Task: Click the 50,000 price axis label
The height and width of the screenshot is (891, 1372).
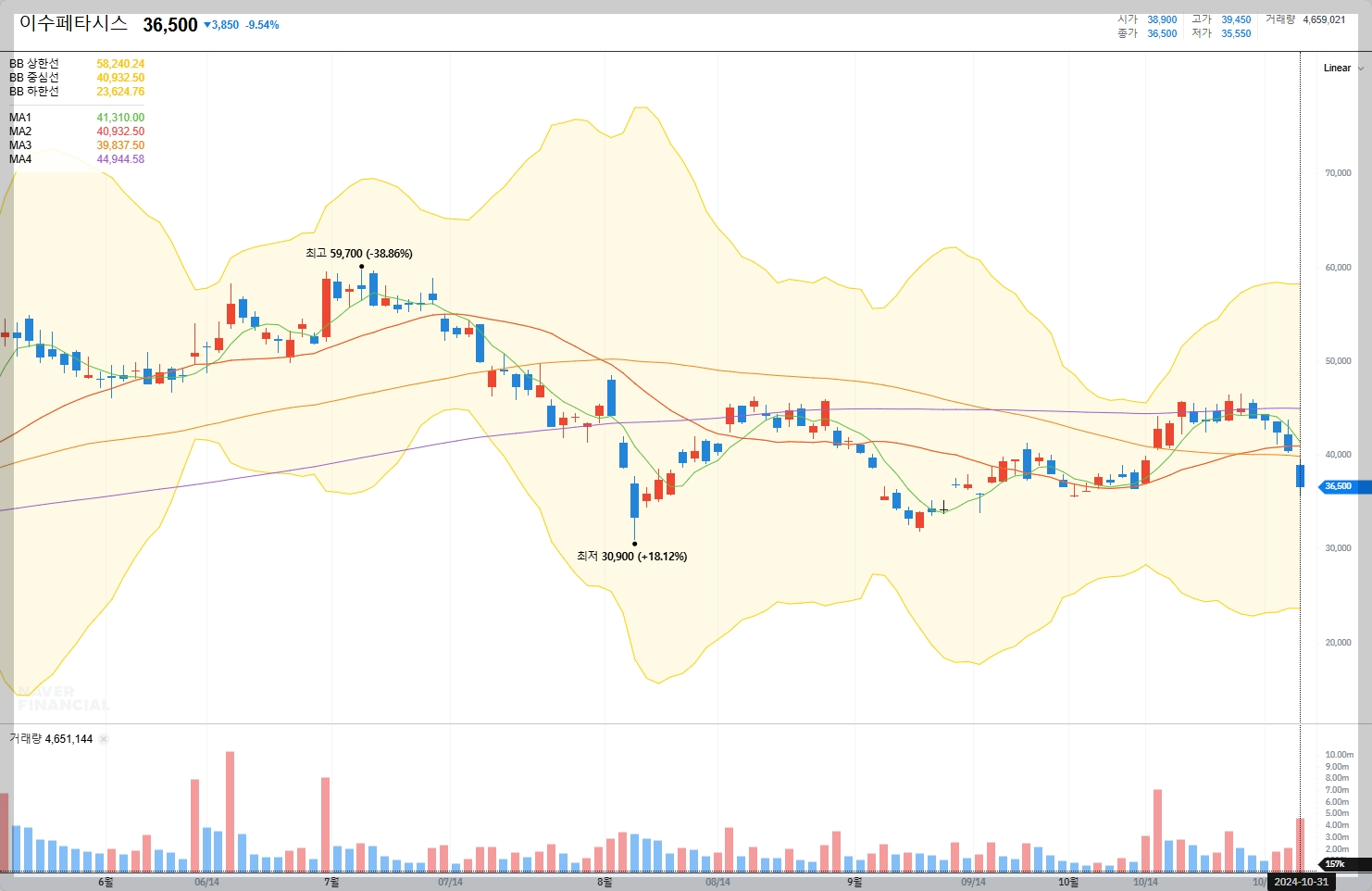Action: coord(1338,361)
